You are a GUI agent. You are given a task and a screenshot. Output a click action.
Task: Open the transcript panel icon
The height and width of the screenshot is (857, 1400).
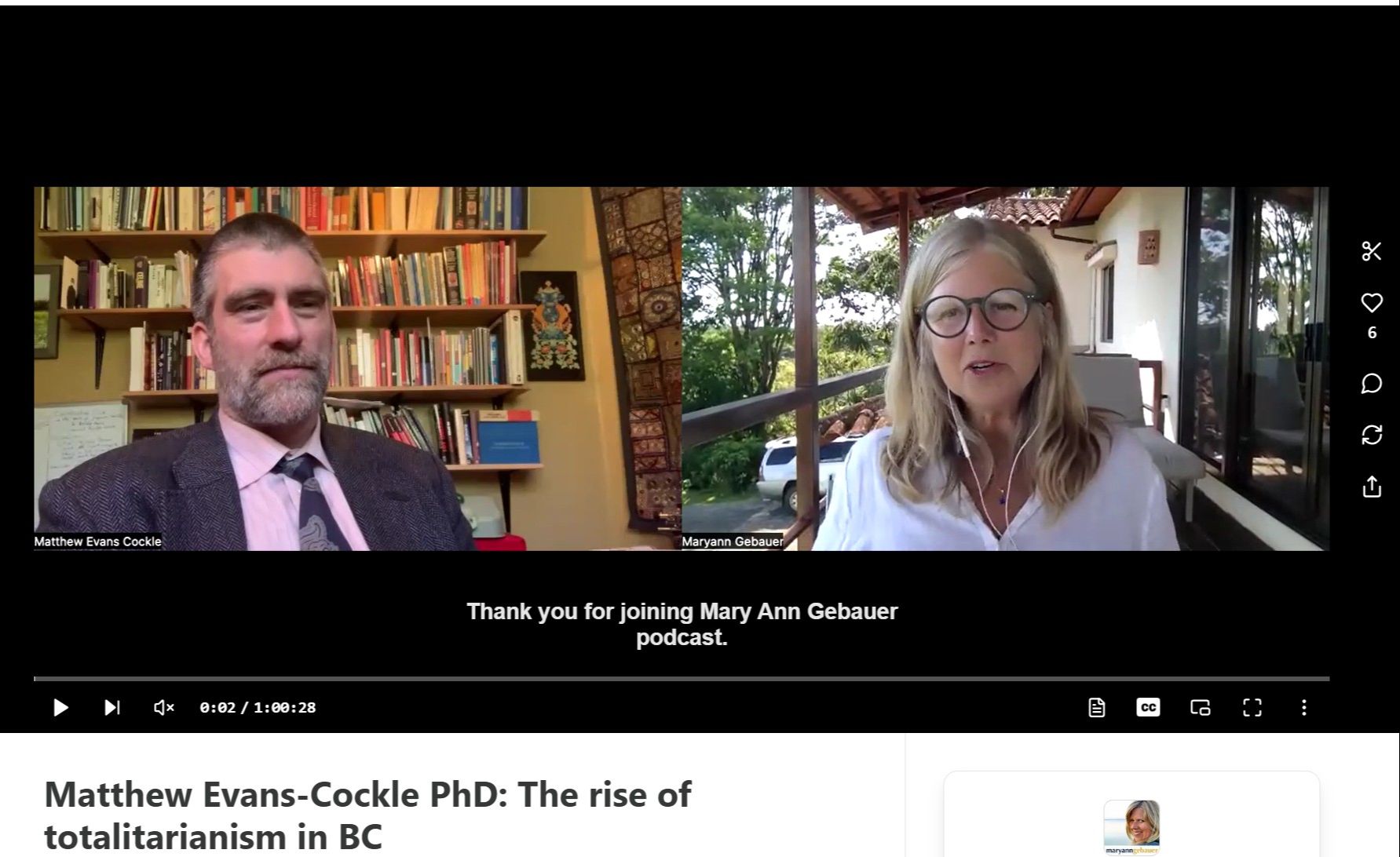(x=1097, y=707)
